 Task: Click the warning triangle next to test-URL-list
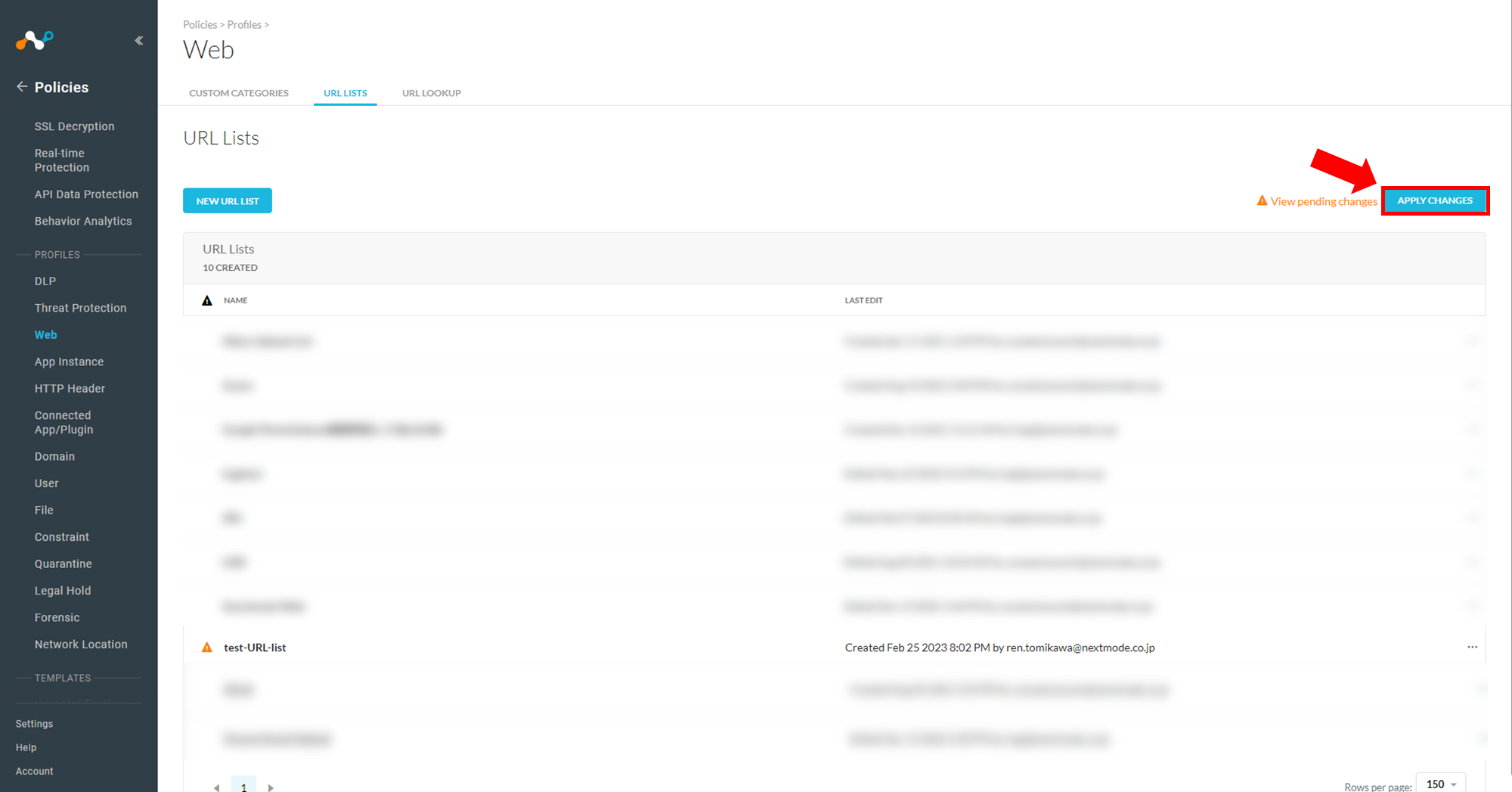pyautogui.click(x=206, y=647)
